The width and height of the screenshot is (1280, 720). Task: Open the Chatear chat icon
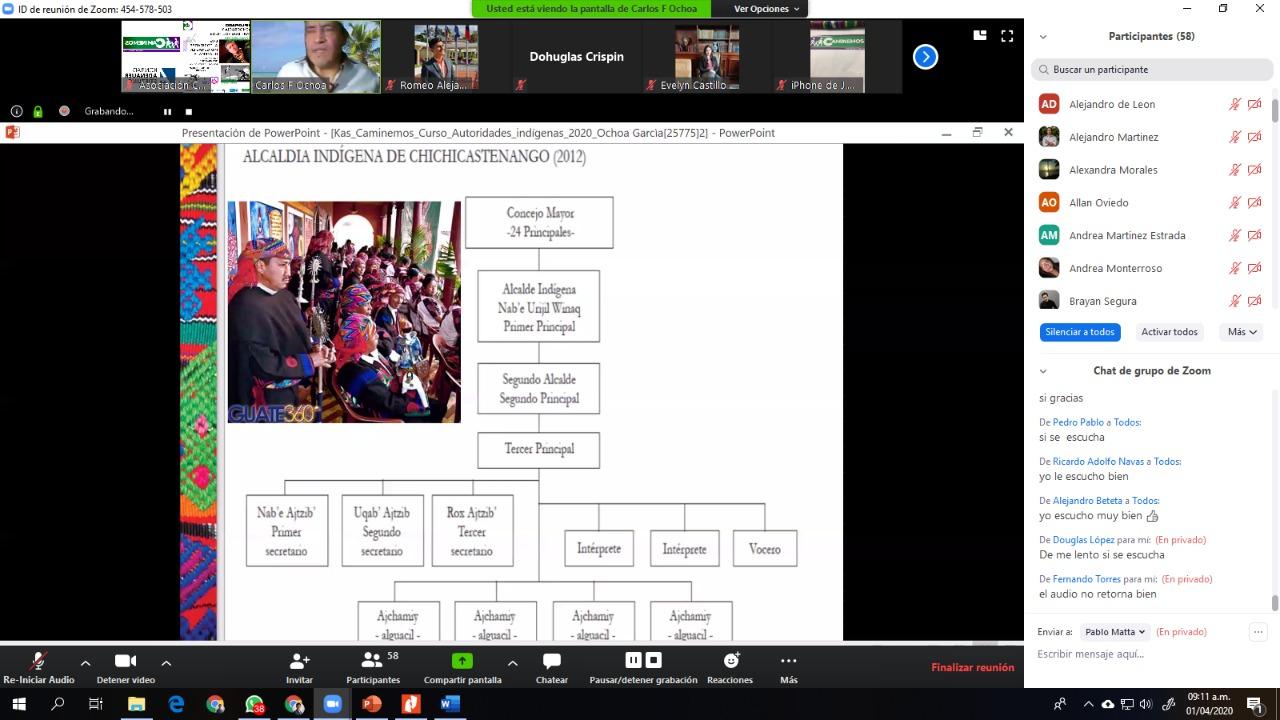(551, 662)
